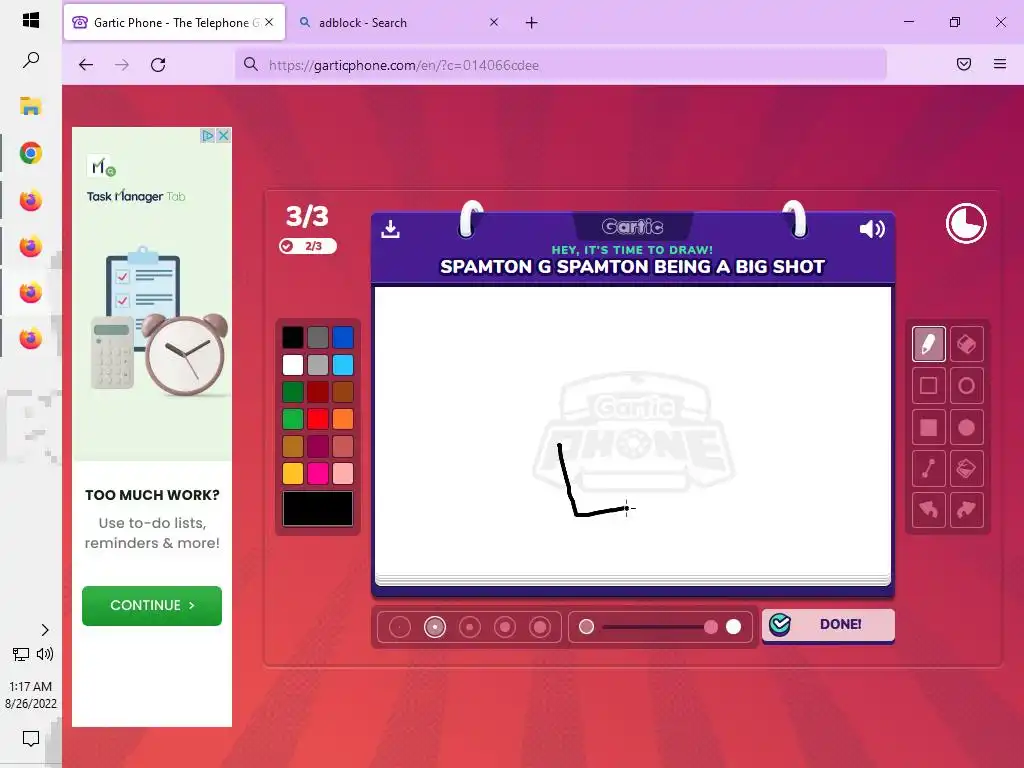This screenshot has height=768, width=1024.
Task: Pick the hot pink color swatch
Action: tap(317, 473)
